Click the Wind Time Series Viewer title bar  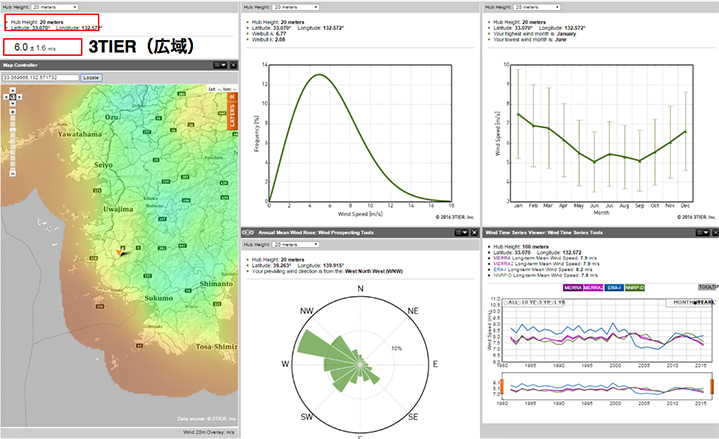[x=600, y=233]
